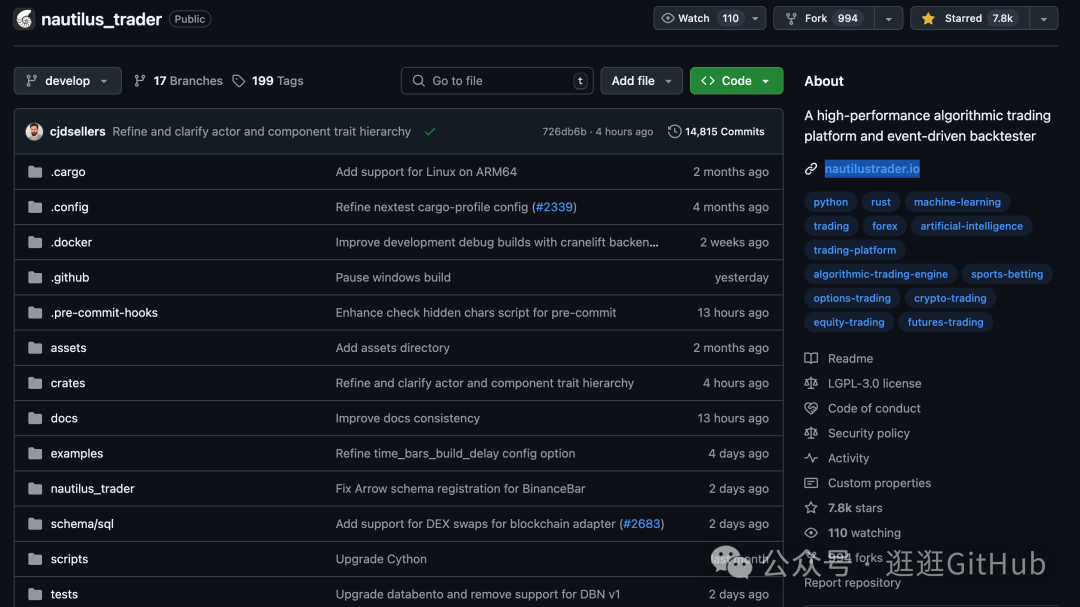Open the .pre-commit-hooks folder icon
Screen dimensions: 1080x607
pyautogui.click(x=35, y=312)
